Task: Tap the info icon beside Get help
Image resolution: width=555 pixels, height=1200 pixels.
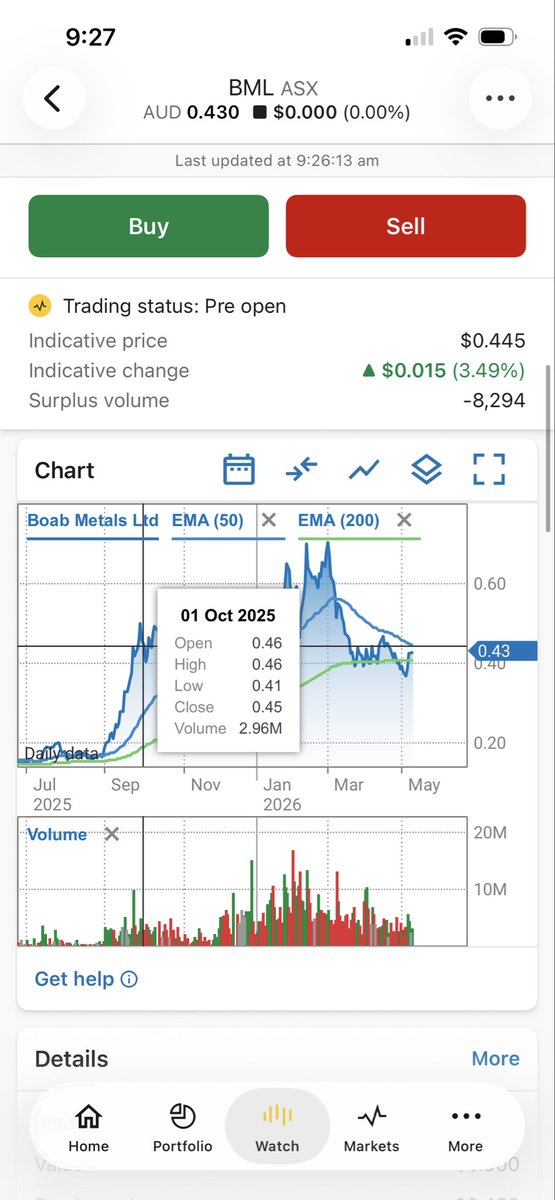Action: (129, 979)
